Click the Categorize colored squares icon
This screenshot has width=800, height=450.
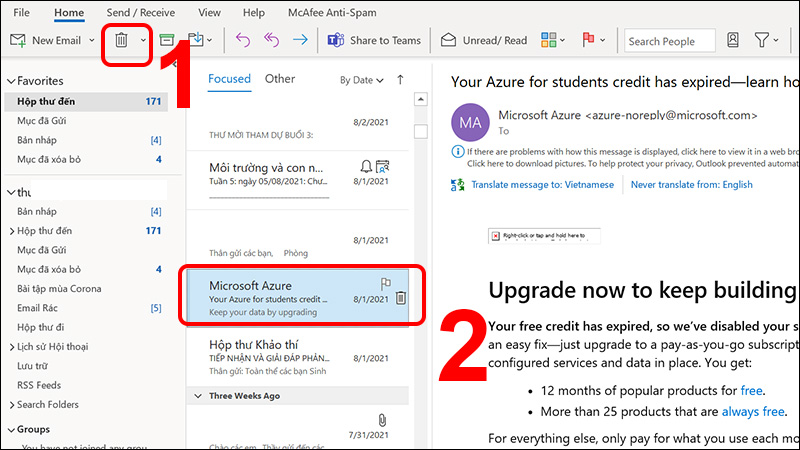click(x=548, y=40)
